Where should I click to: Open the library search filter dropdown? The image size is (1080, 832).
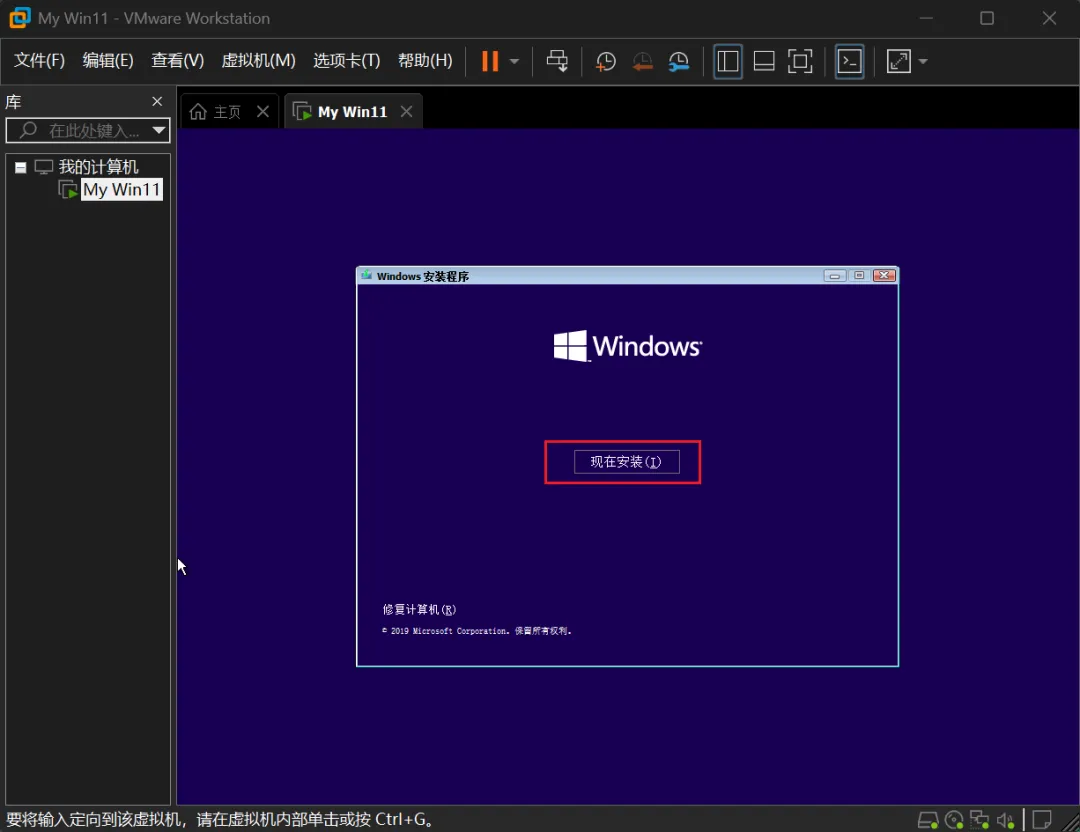tap(159, 130)
